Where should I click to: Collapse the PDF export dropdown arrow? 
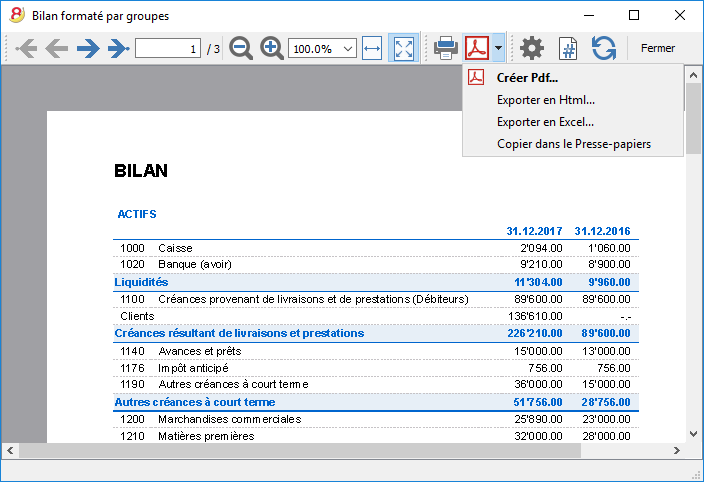498,48
